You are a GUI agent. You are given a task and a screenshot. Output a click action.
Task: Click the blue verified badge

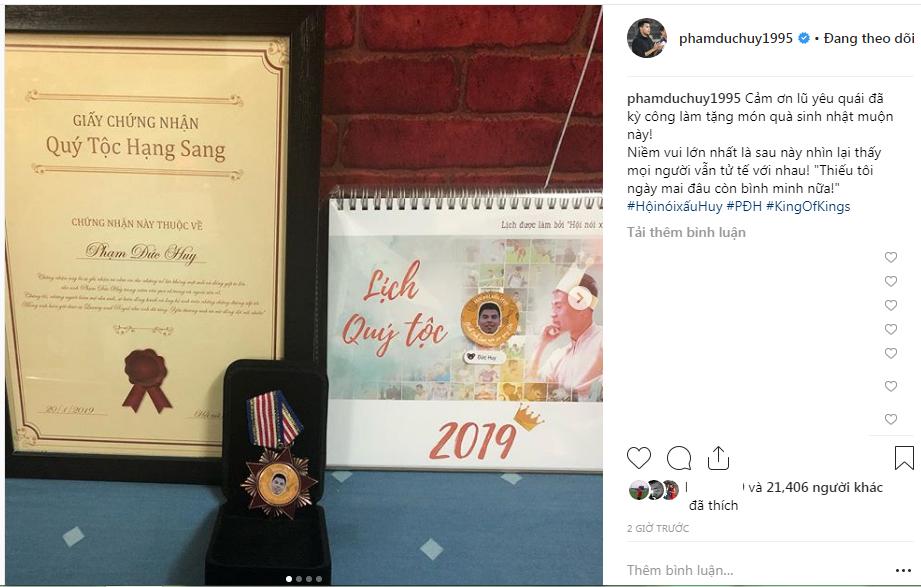tap(803, 38)
